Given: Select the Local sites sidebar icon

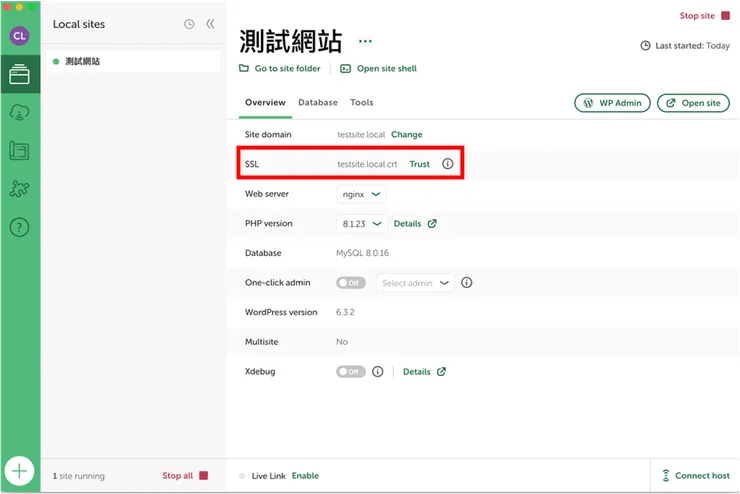Looking at the screenshot, I should click(x=19, y=74).
